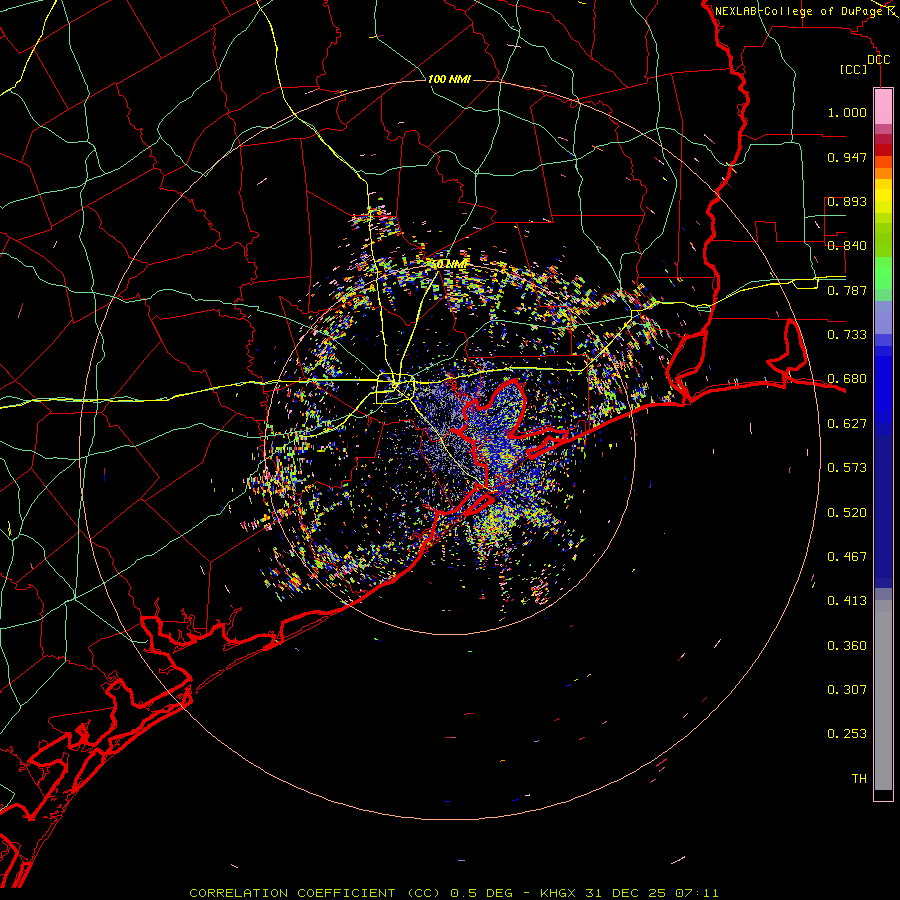Select the 0.627 scale value
The width and height of the screenshot is (900, 900).
847,424
